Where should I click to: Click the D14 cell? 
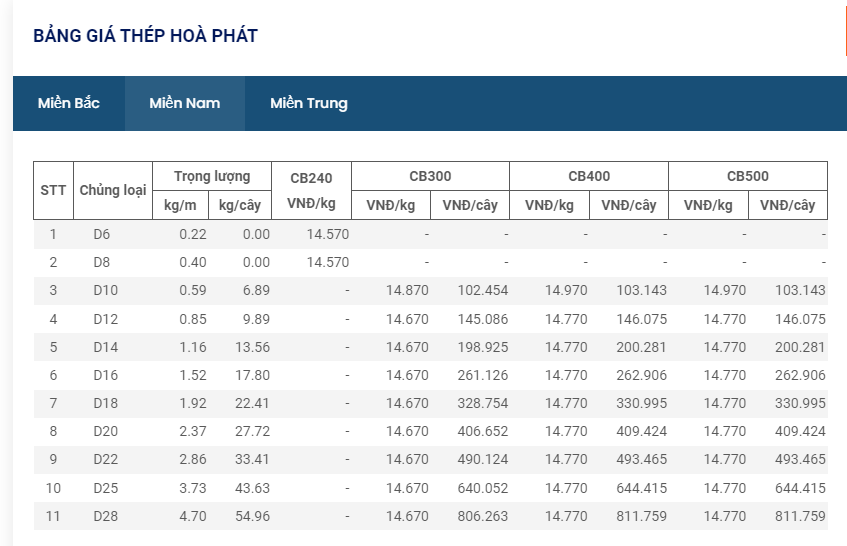click(x=105, y=347)
